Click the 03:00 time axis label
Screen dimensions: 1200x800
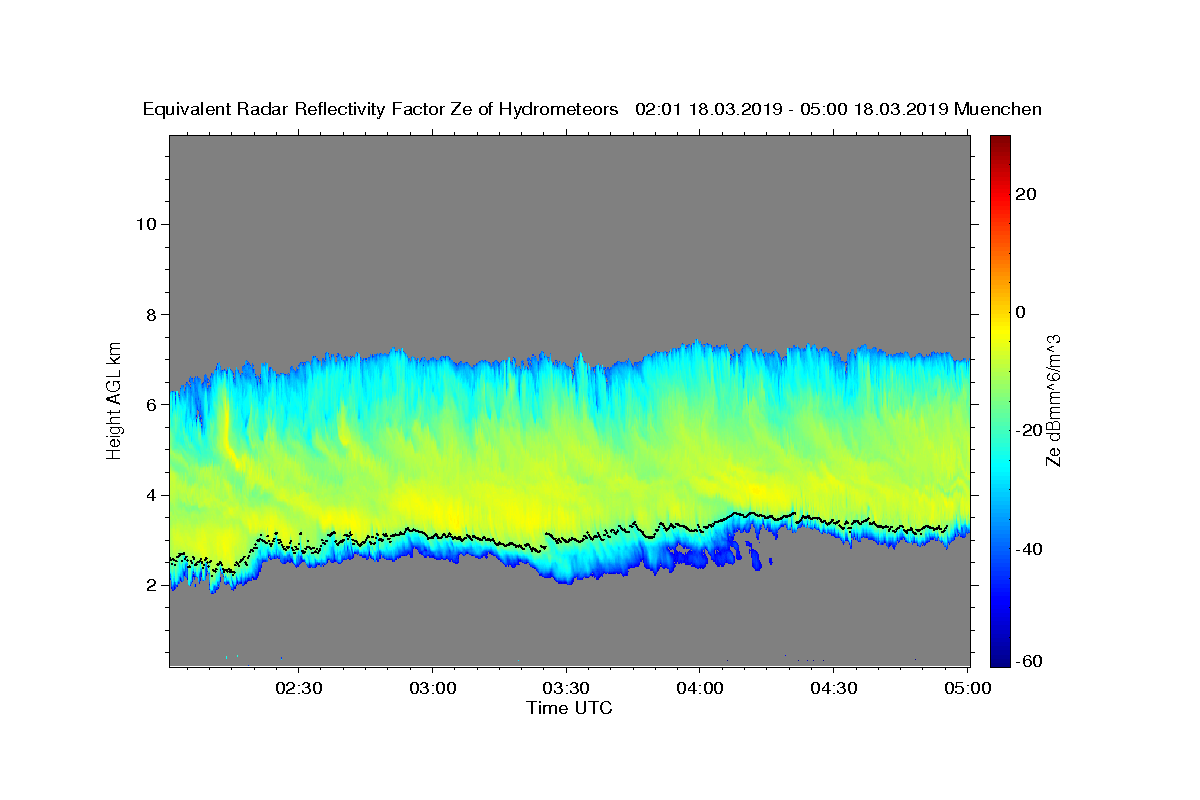[x=433, y=689]
